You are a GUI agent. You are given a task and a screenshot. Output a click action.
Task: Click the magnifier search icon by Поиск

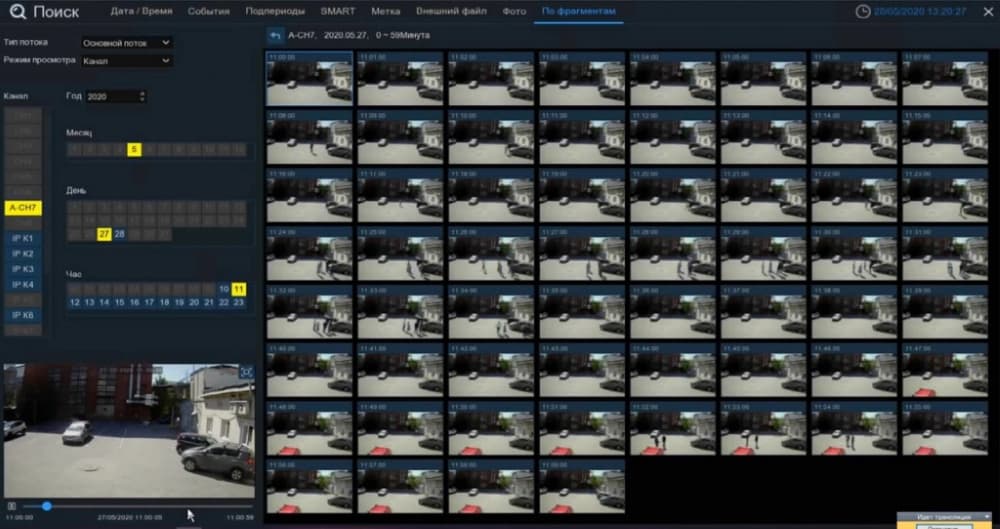(18, 11)
